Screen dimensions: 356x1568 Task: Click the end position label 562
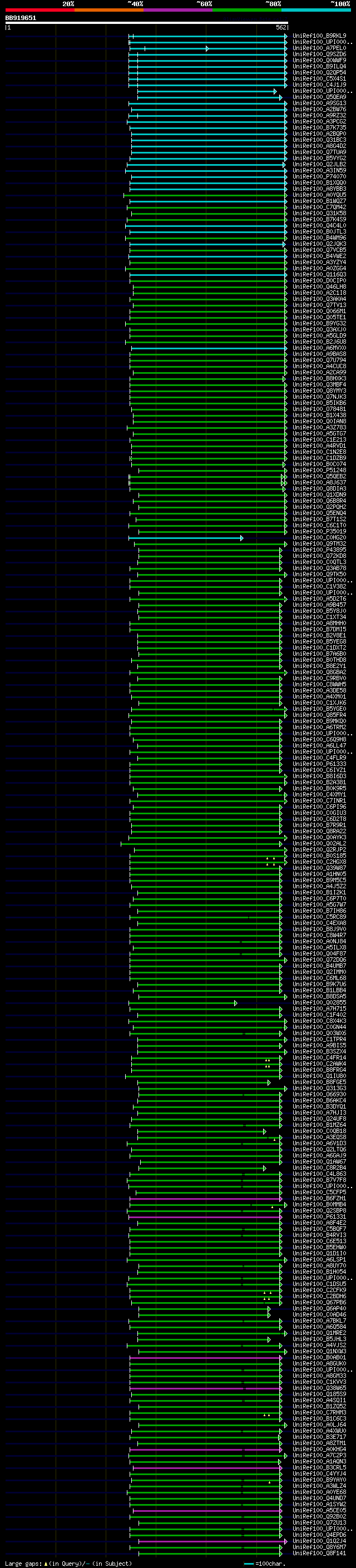tap(281, 27)
